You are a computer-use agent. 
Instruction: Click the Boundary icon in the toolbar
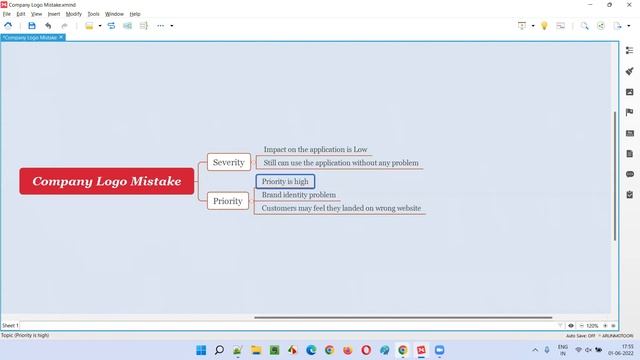(x=127, y=26)
